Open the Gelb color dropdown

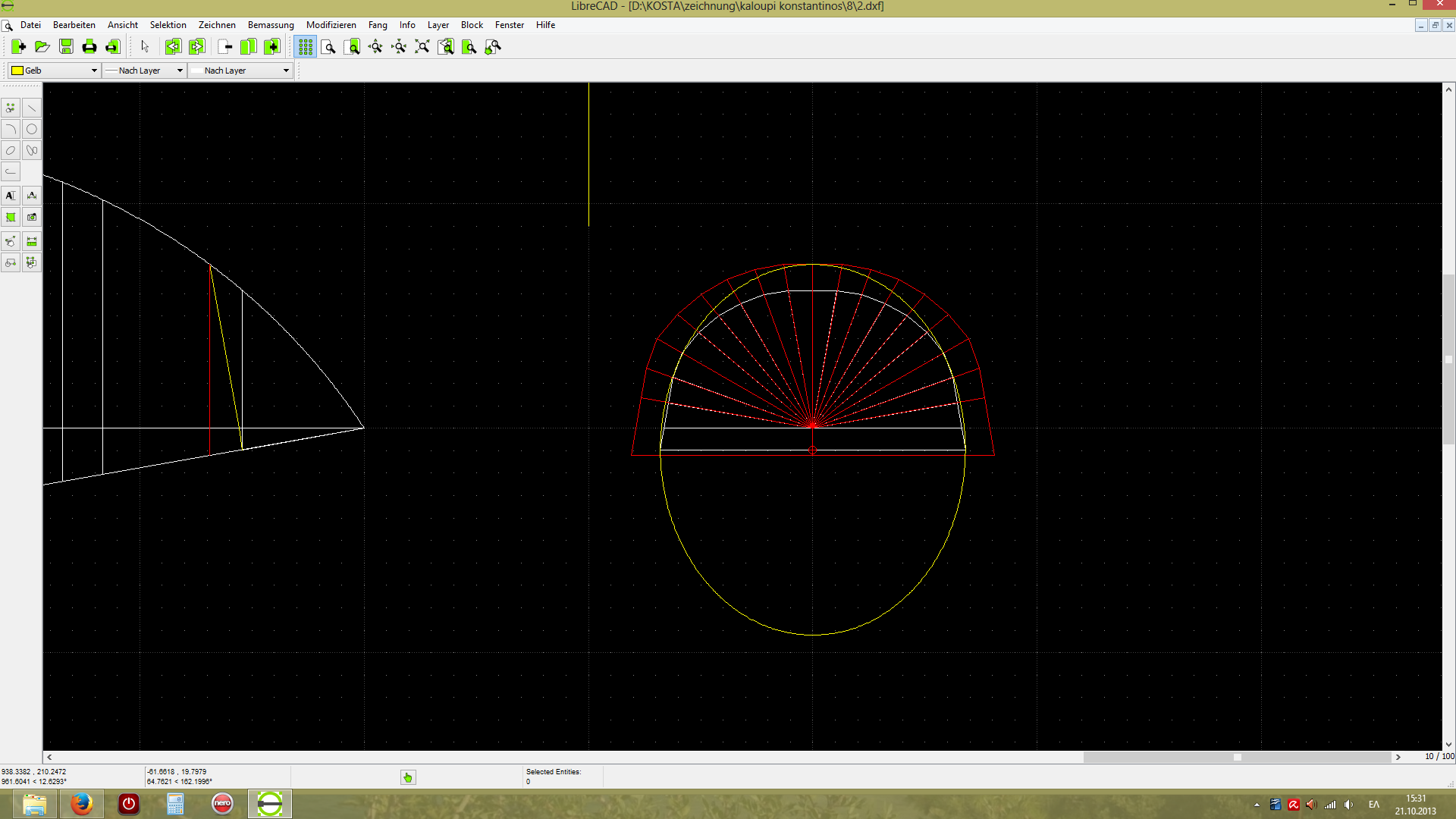coord(54,71)
